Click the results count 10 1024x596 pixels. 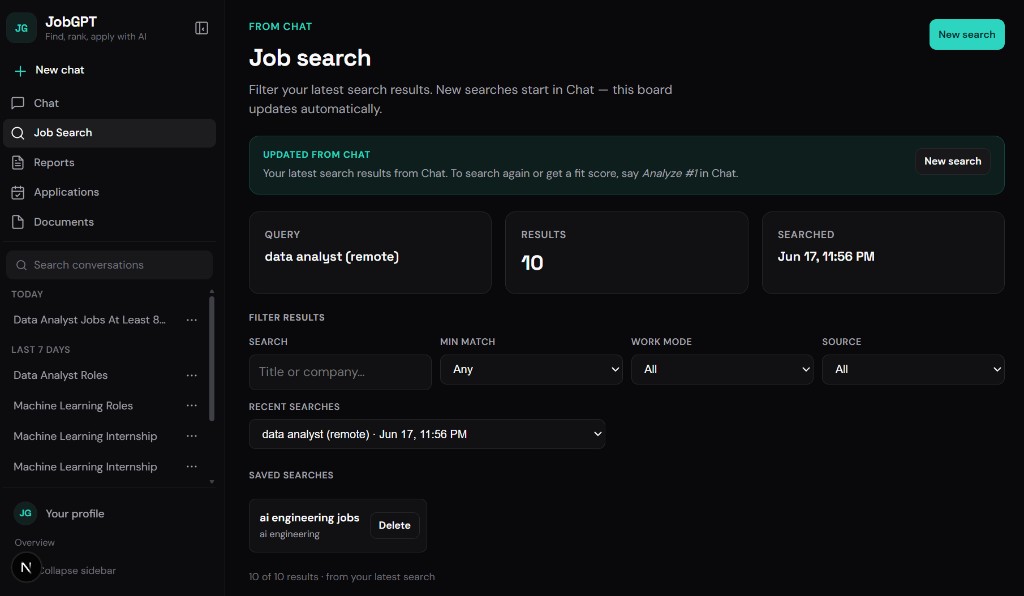(532, 263)
